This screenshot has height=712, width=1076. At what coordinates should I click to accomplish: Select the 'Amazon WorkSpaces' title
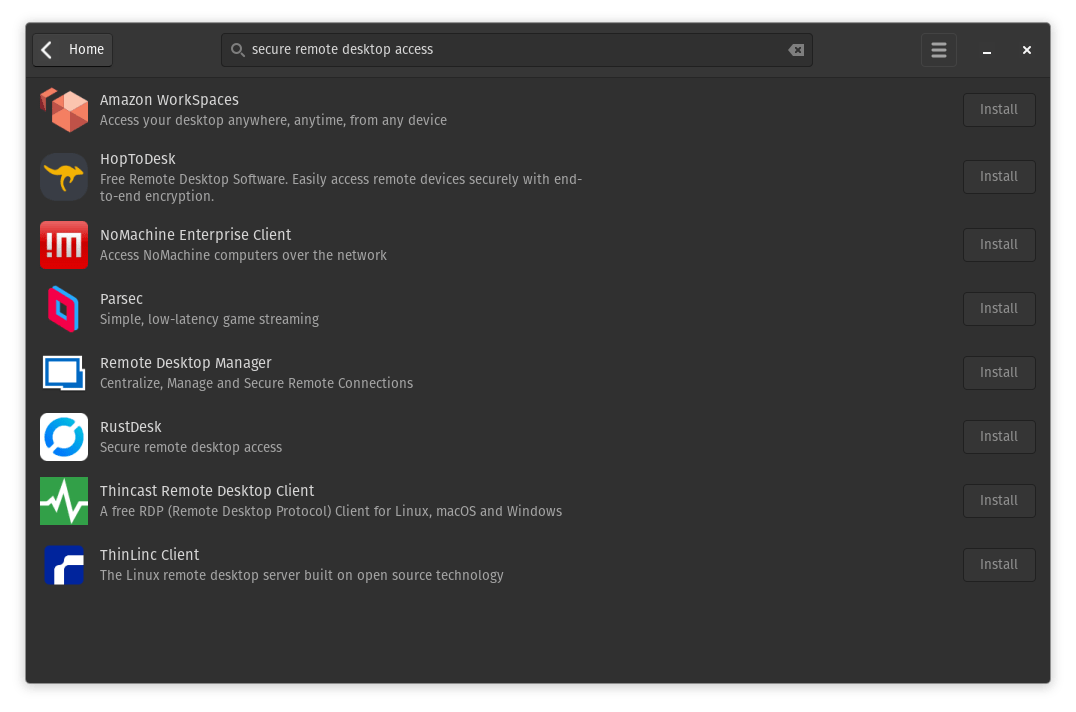point(169,100)
